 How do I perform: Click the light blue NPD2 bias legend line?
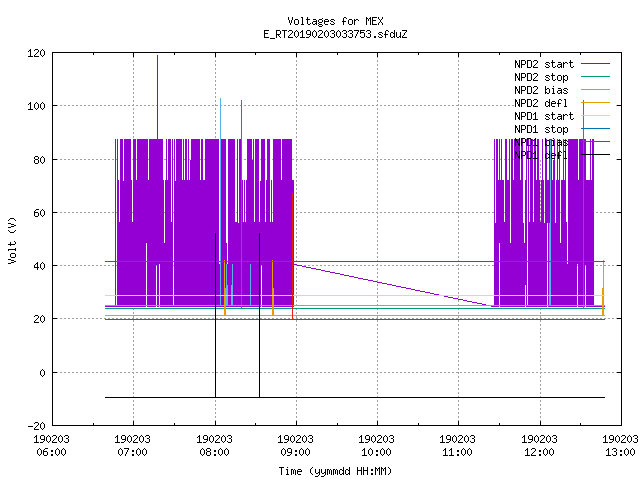click(595, 89)
